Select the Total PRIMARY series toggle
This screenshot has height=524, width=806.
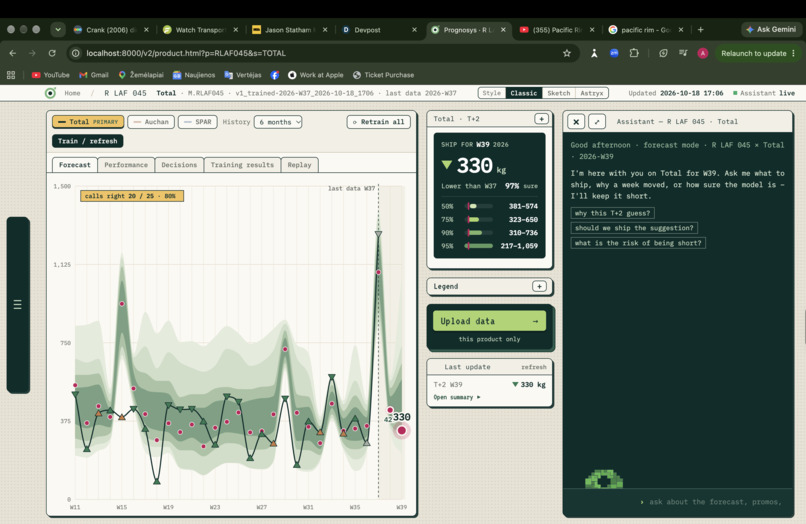[x=88, y=122]
